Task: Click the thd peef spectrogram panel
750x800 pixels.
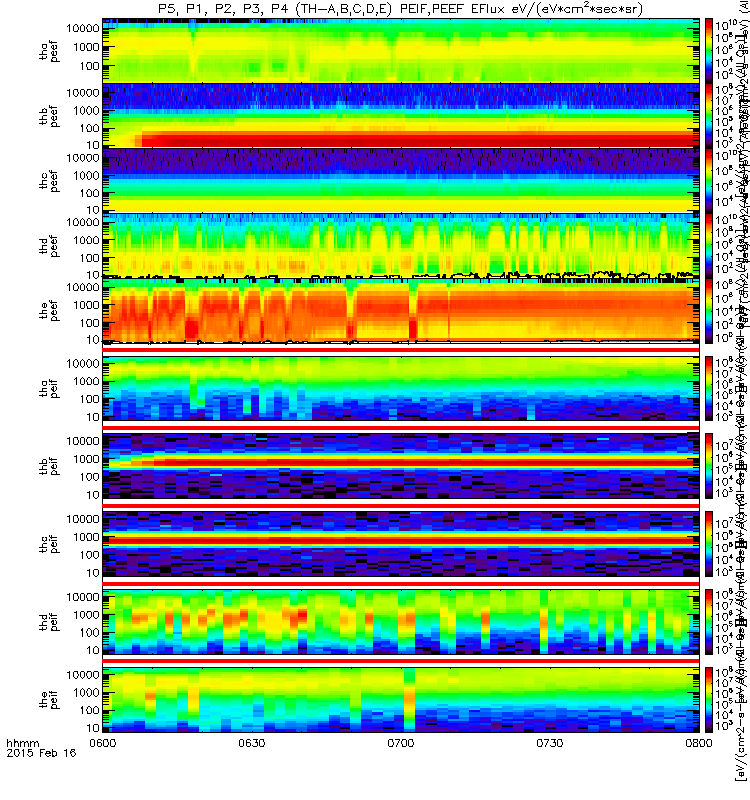Action: [x=401, y=245]
